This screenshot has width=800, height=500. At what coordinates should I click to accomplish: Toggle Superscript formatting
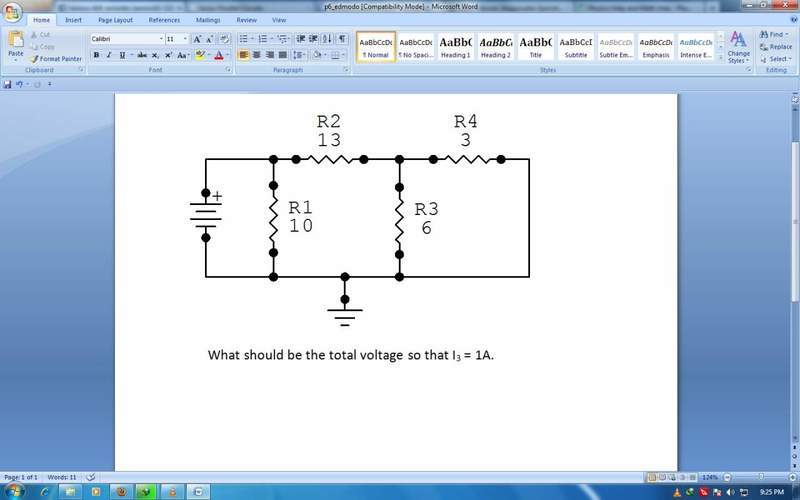click(x=168, y=55)
